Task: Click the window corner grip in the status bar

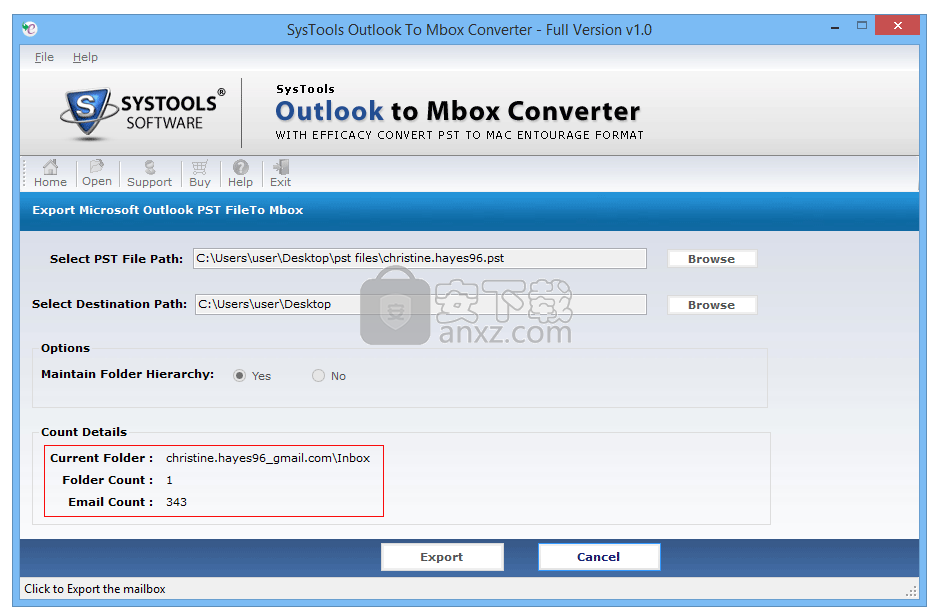Action: 911,591
